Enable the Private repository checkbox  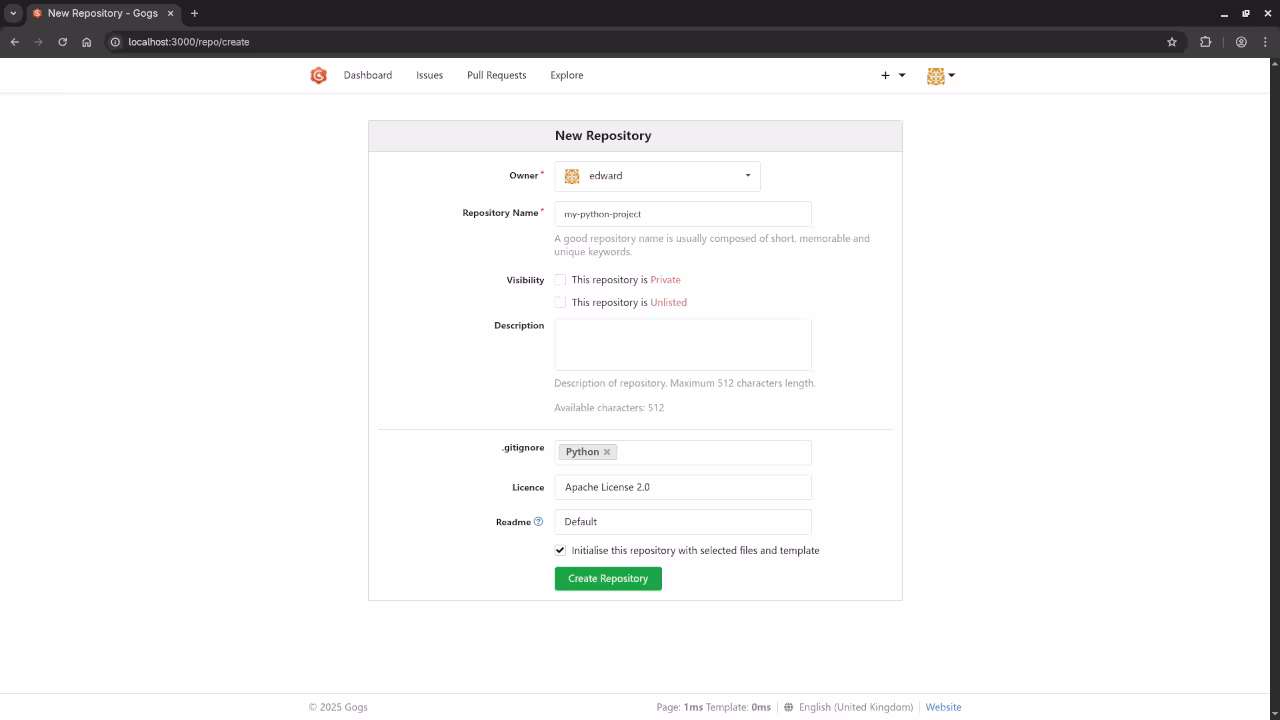tap(560, 280)
